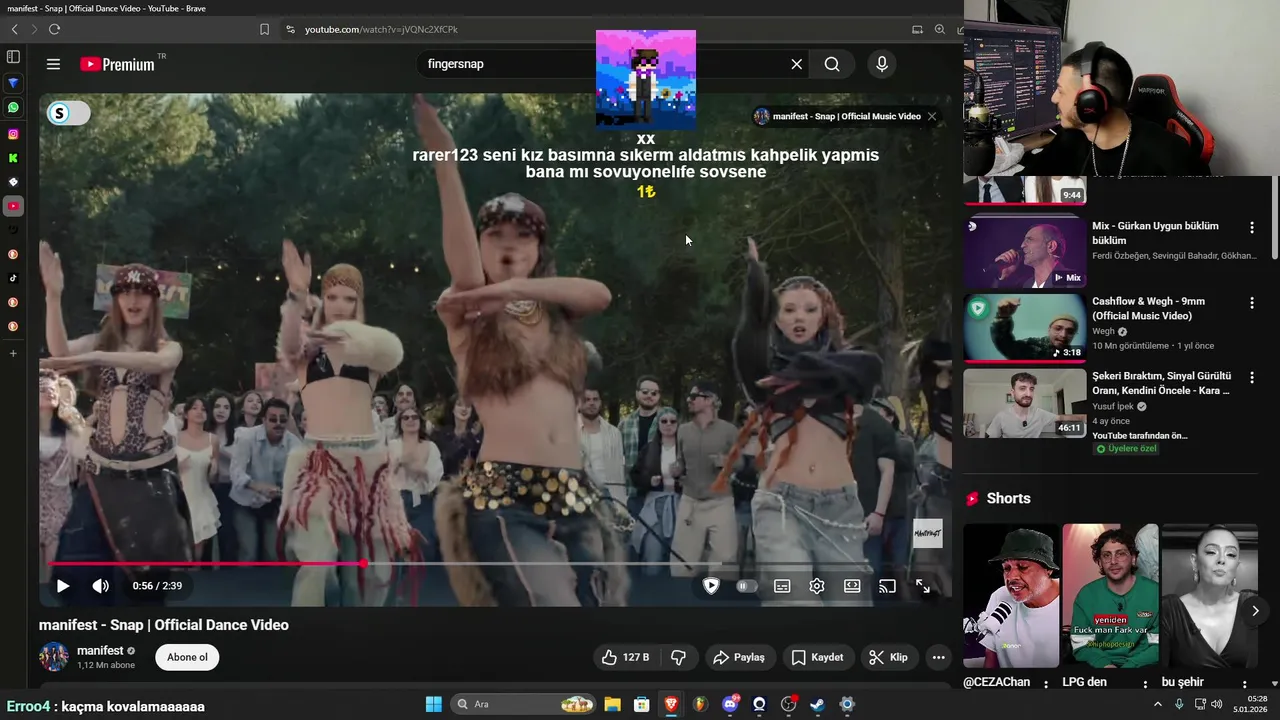Add a new item to the sidebar
The width and height of the screenshot is (1280, 720).
click(x=13, y=353)
